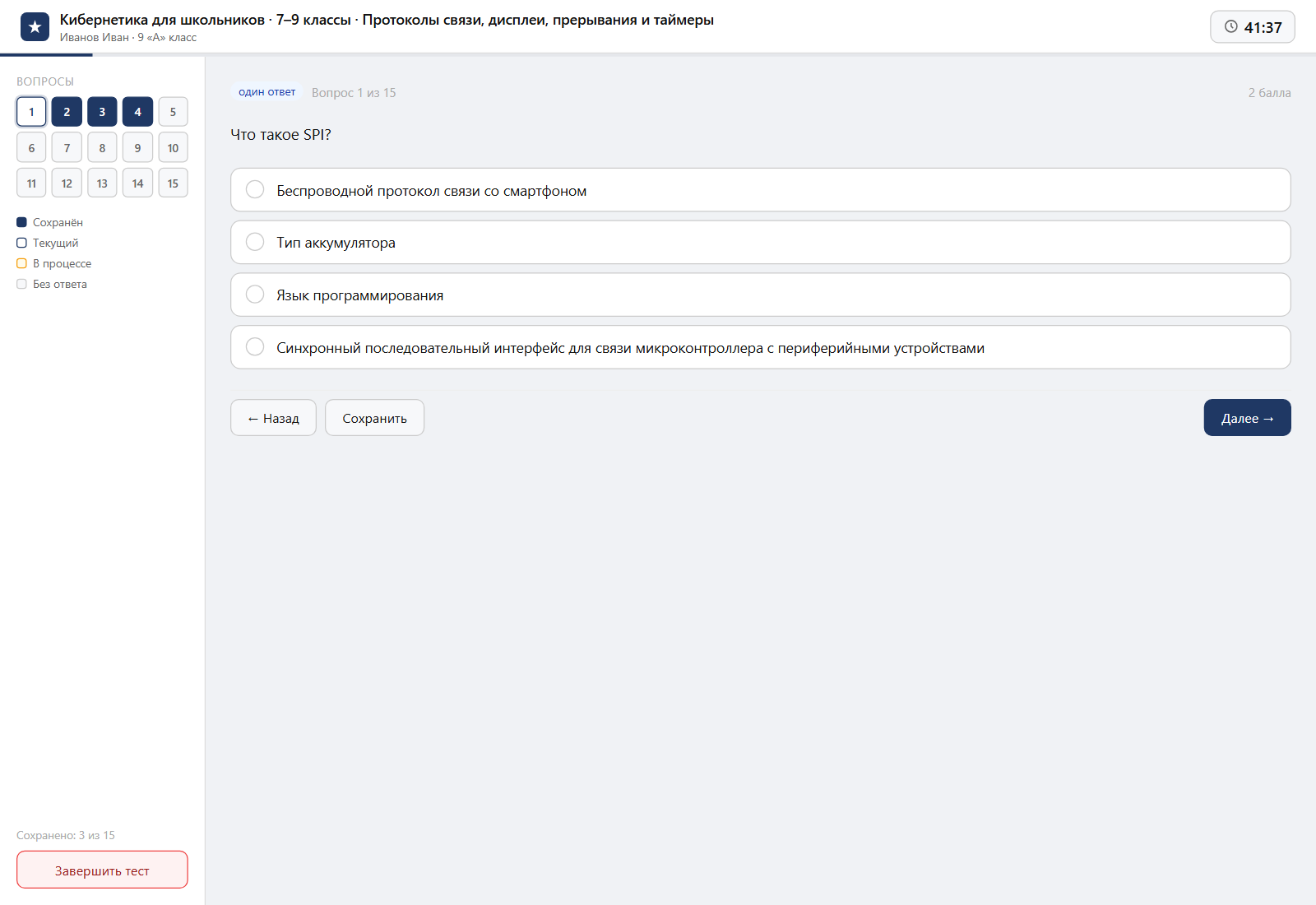This screenshot has height=905, width=1316.
Task: Jump to question 9
Action: 137,147
